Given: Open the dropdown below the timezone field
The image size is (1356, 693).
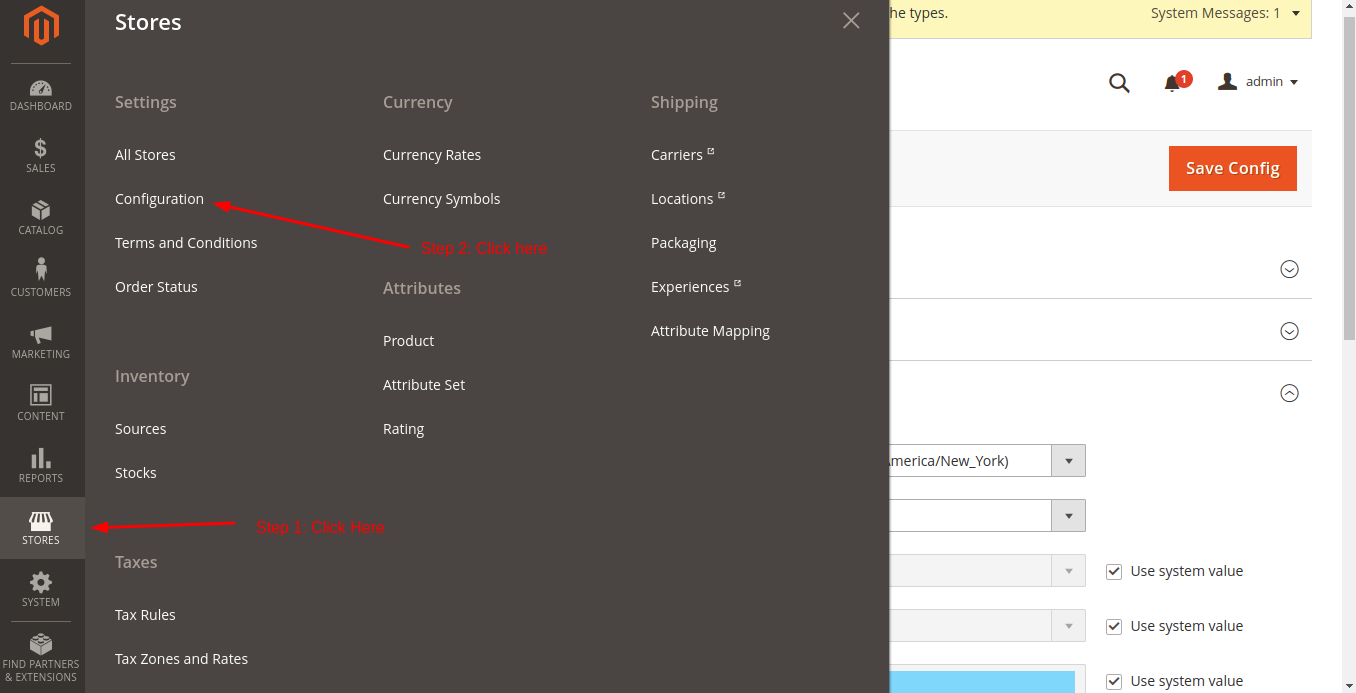Looking at the screenshot, I should click(1068, 516).
